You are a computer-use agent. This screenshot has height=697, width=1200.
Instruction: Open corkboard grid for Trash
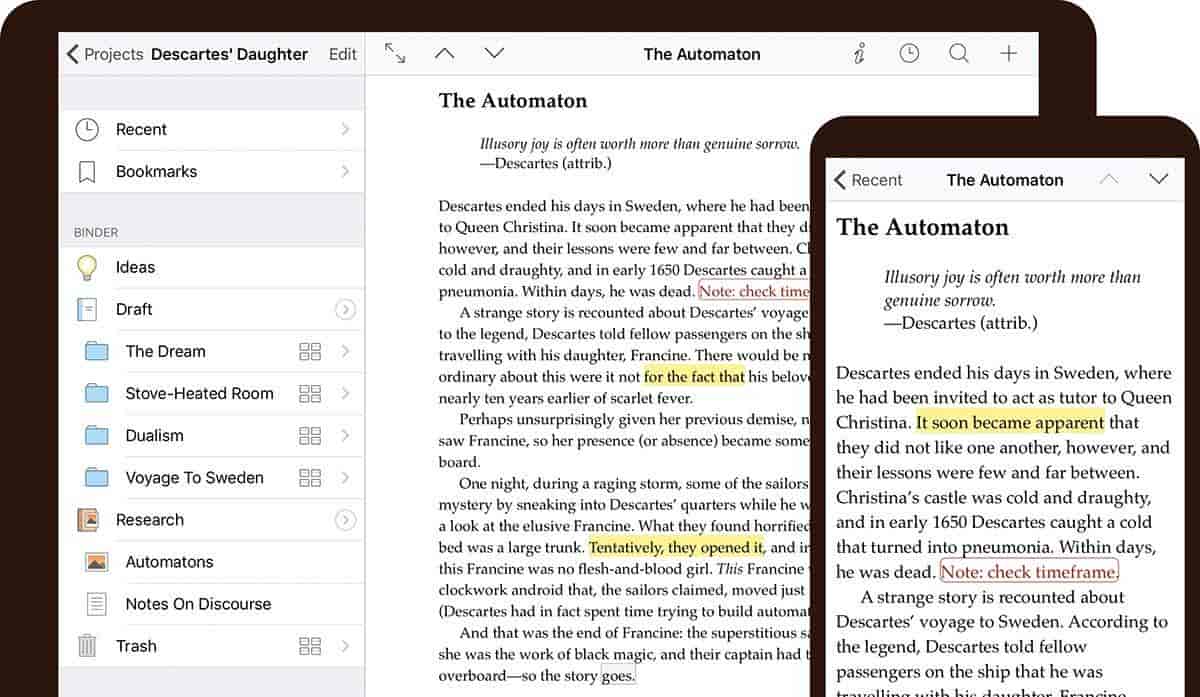pyautogui.click(x=310, y=646)
